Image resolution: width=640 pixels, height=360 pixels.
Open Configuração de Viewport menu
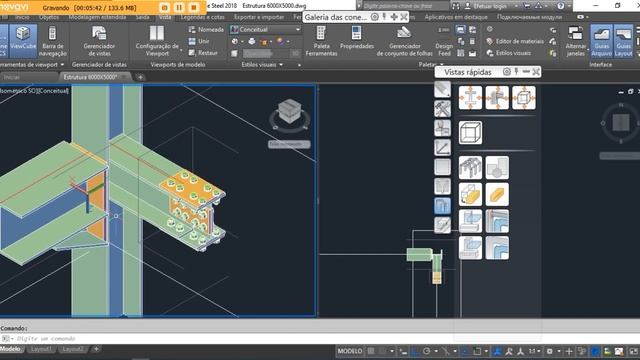click(x=157, y=41)
